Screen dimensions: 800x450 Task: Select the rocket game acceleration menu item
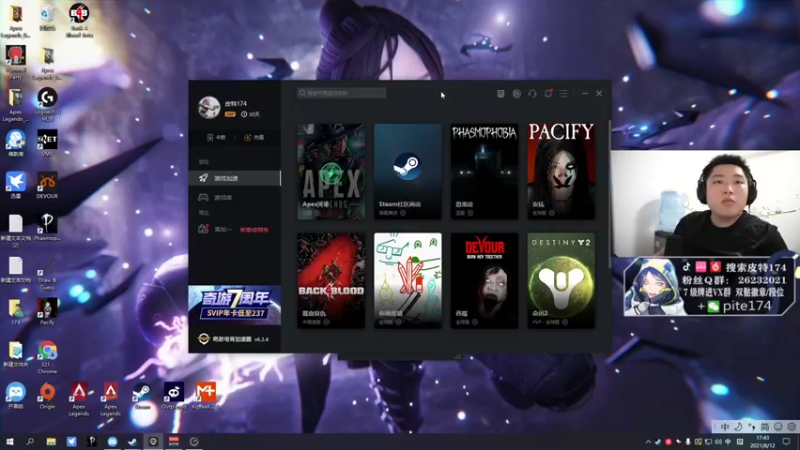tap(235, 178)
